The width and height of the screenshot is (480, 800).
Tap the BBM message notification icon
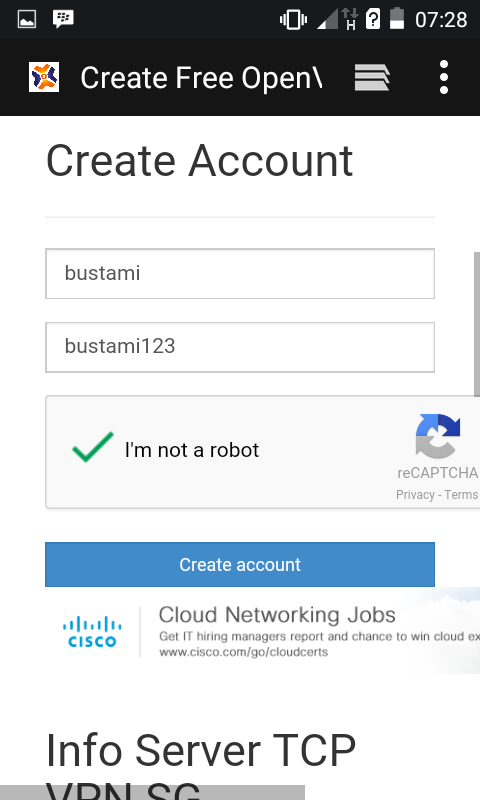[x=63, y=19]
